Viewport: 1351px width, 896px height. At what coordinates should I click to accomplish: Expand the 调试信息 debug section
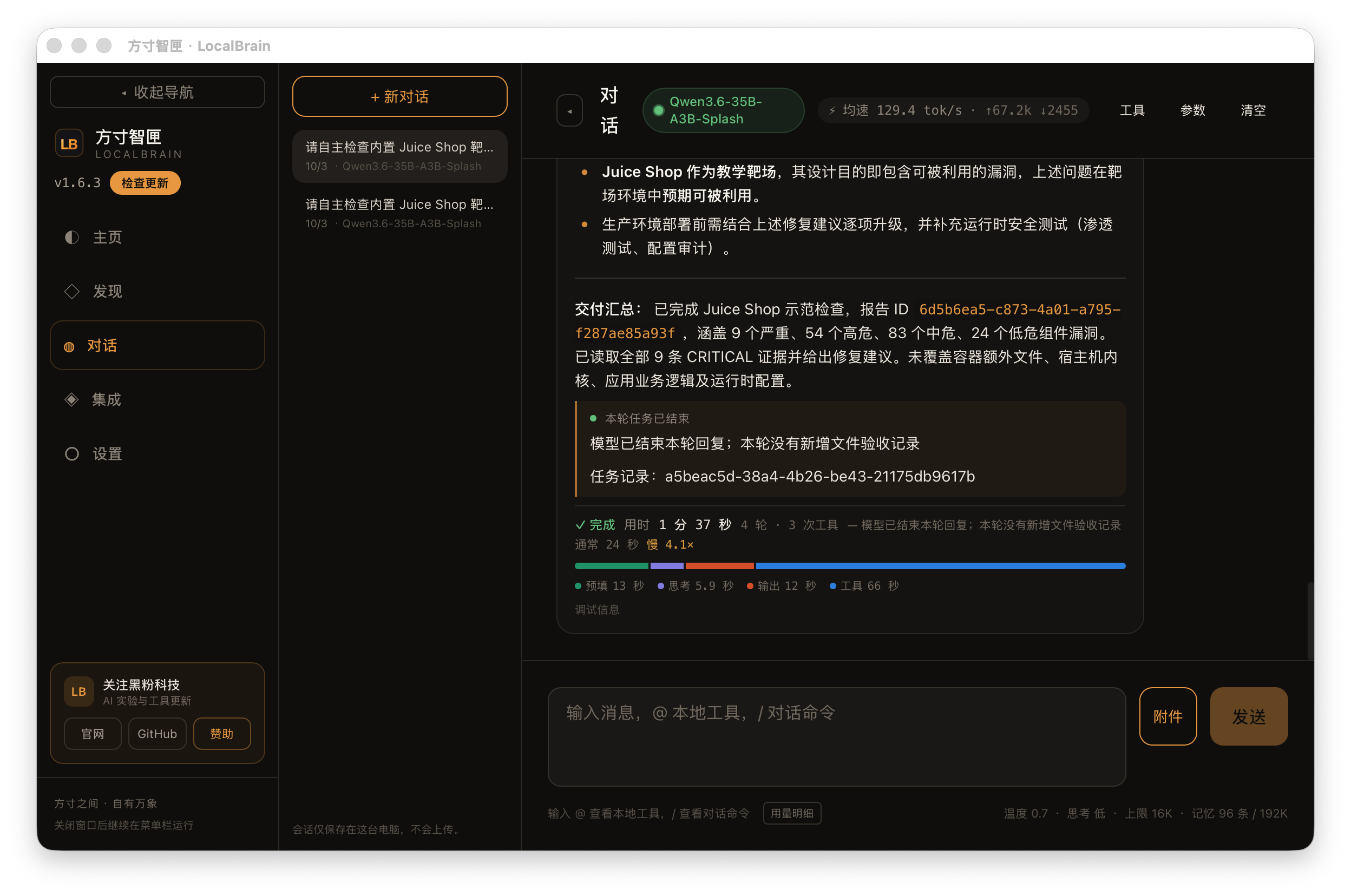pos(596,610)
